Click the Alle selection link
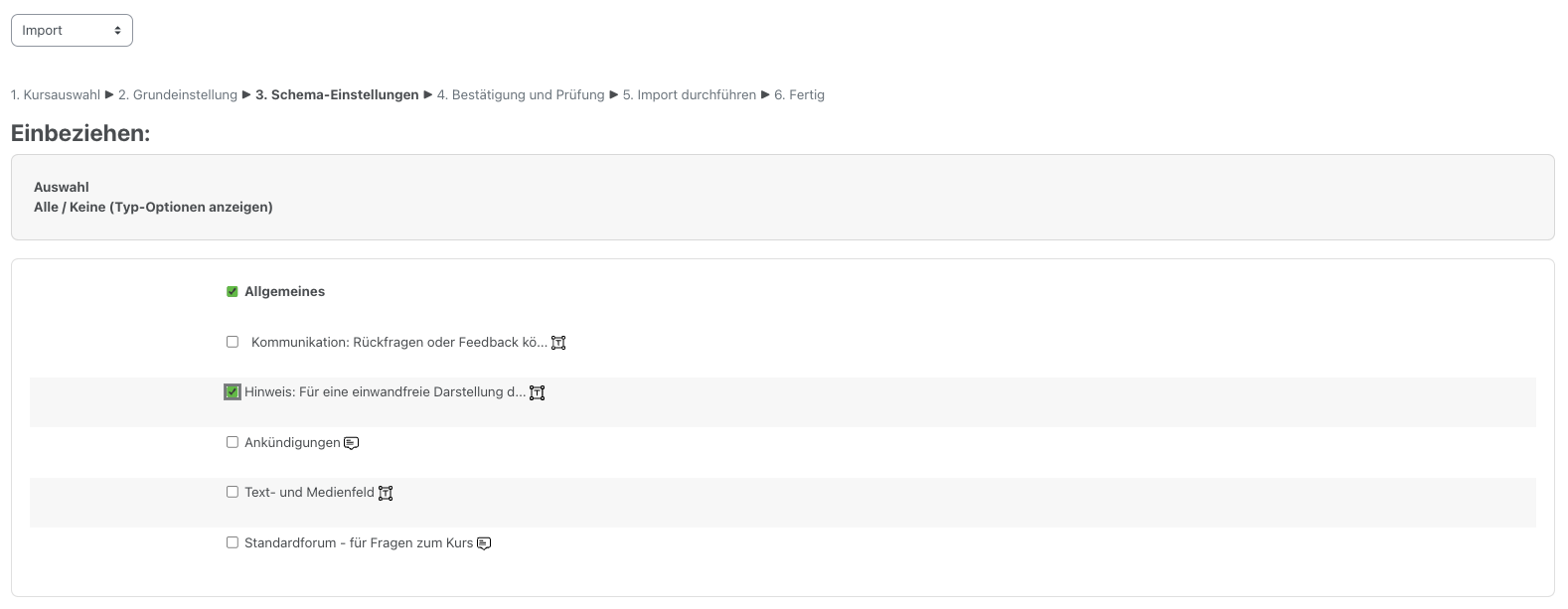This screenshot has width=1568, height=609. (47, 208)
